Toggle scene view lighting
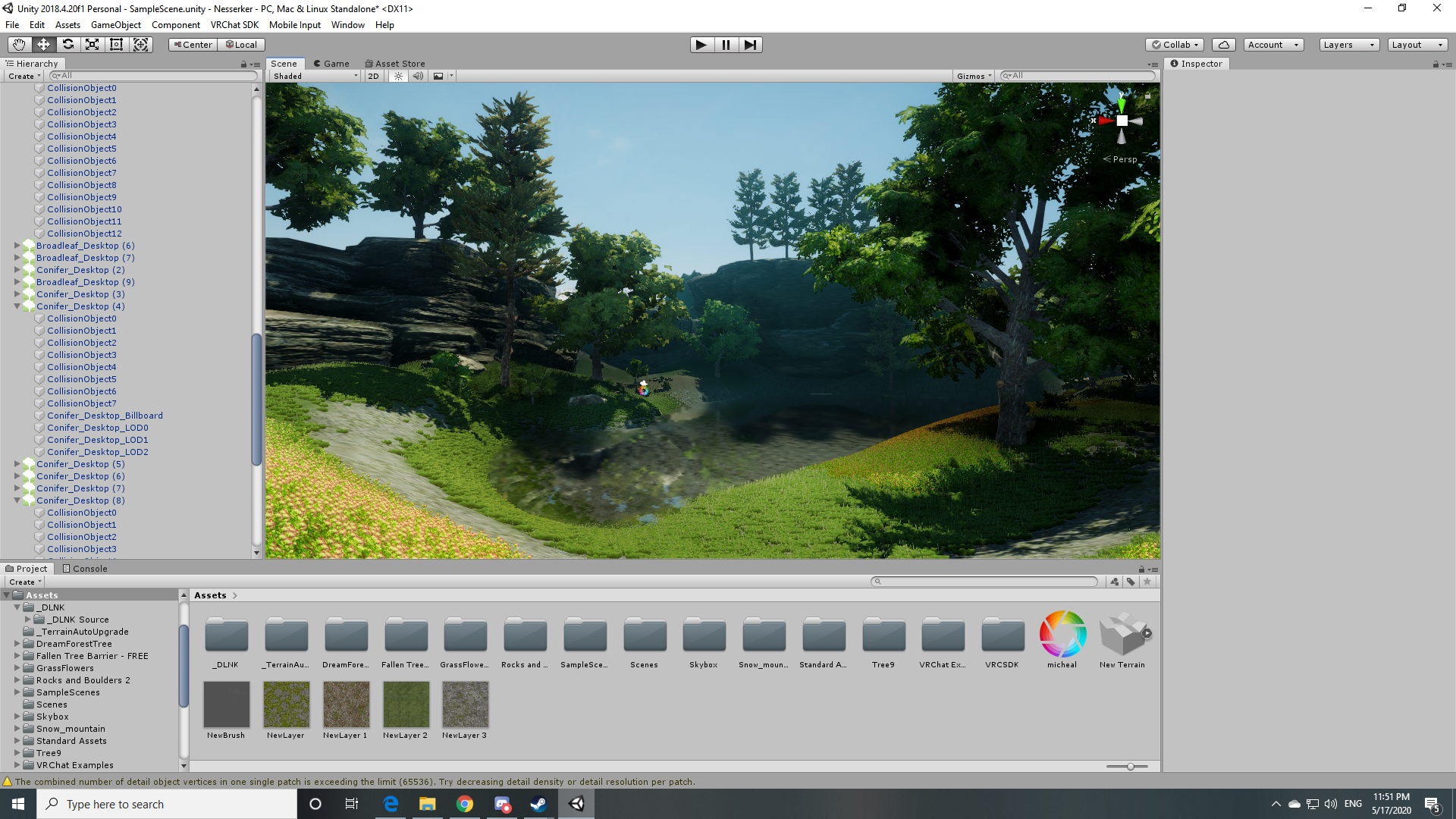The width and height of the screenshot is (1456, 819). [x=398, y=76]
